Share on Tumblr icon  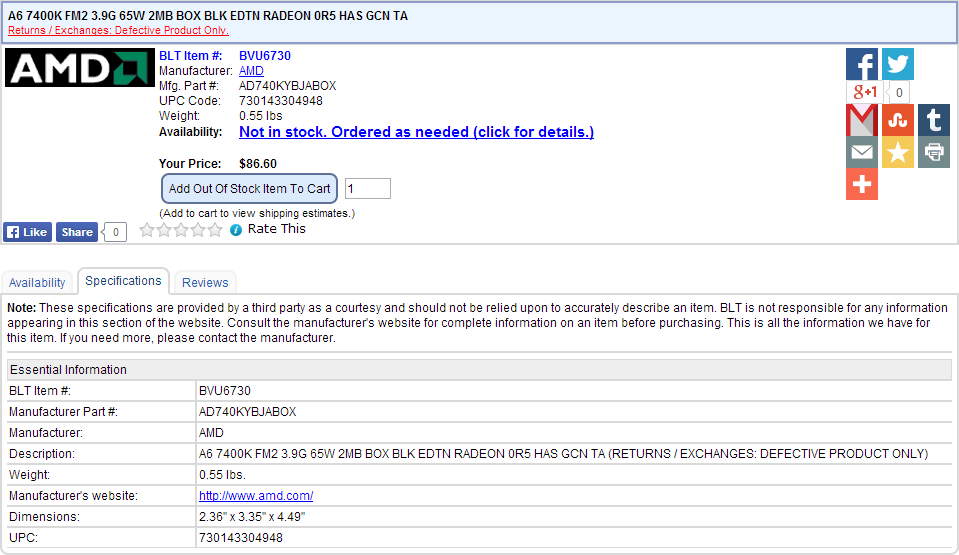[934, 120]
